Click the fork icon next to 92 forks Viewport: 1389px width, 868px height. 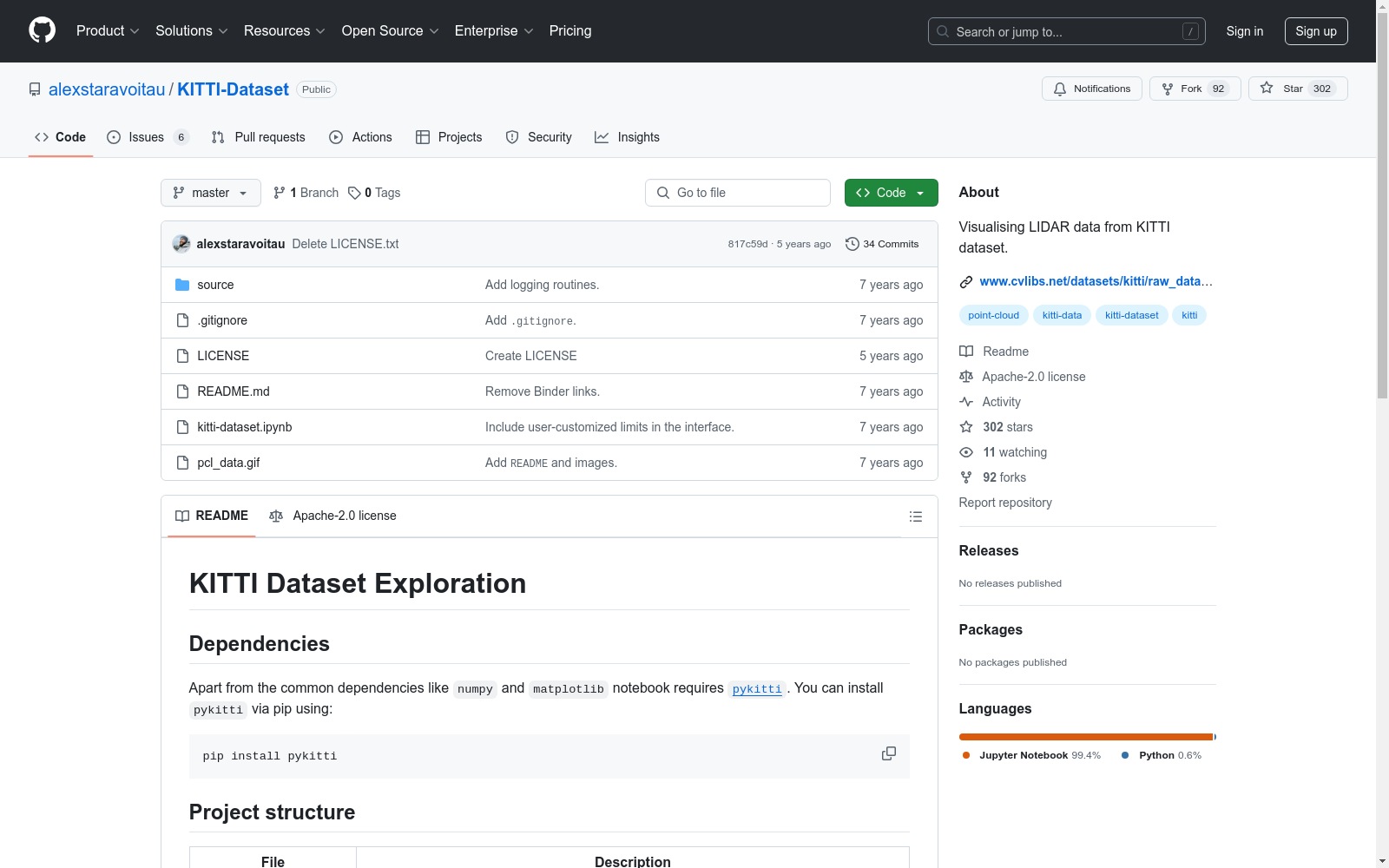tap(966, 477)
